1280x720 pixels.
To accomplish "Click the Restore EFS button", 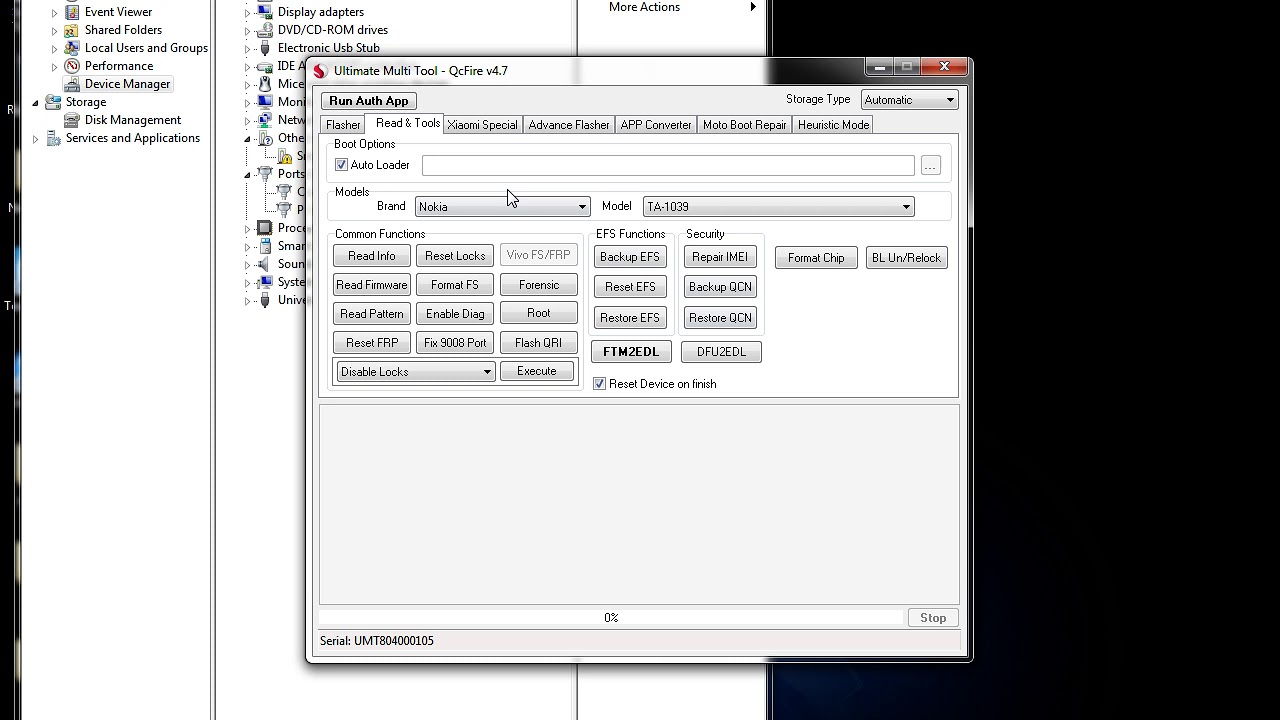I will [630, 318].
